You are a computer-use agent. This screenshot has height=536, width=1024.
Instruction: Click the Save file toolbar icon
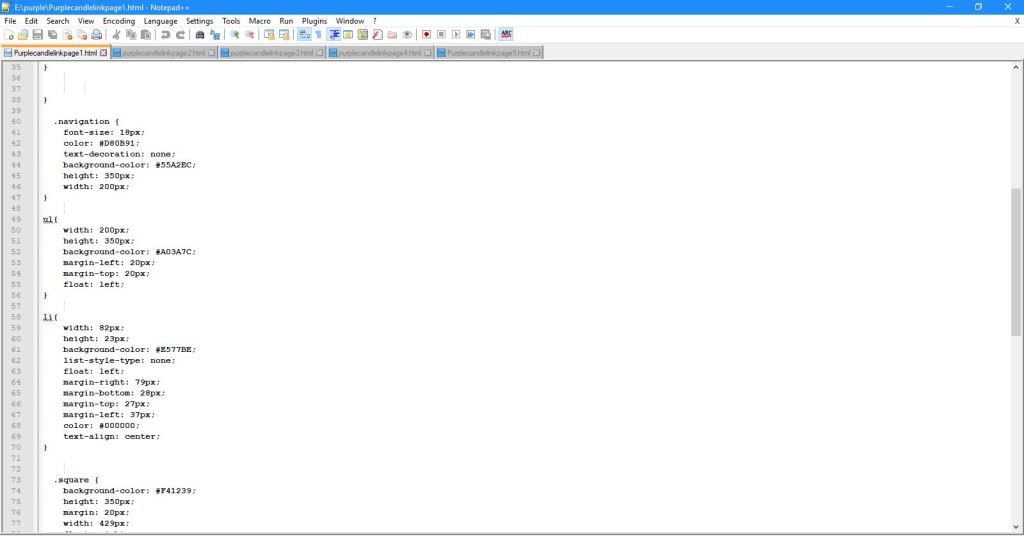tap(37, 34)
